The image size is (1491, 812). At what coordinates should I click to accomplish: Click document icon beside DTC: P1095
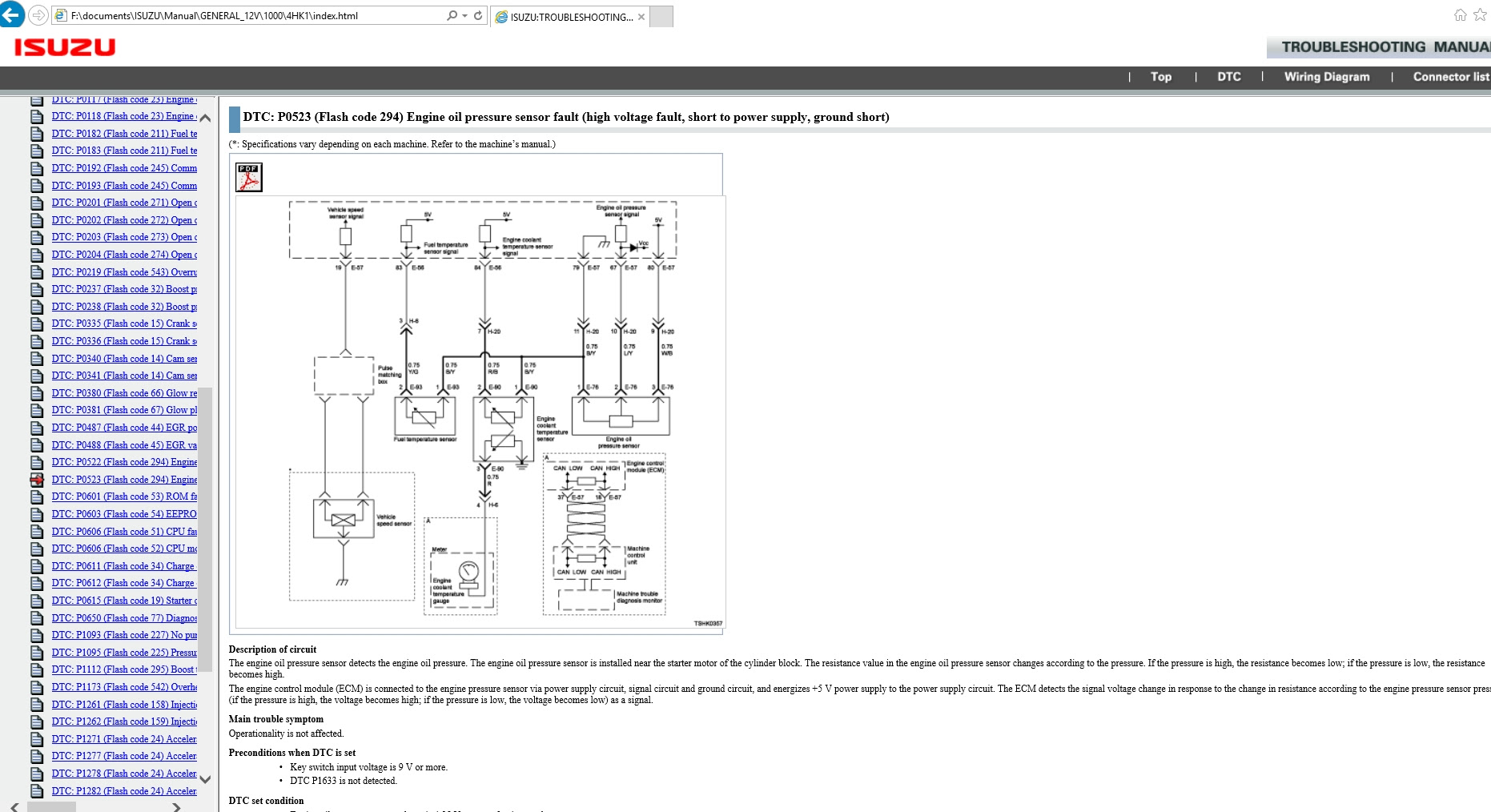click(x=37, y=653)
